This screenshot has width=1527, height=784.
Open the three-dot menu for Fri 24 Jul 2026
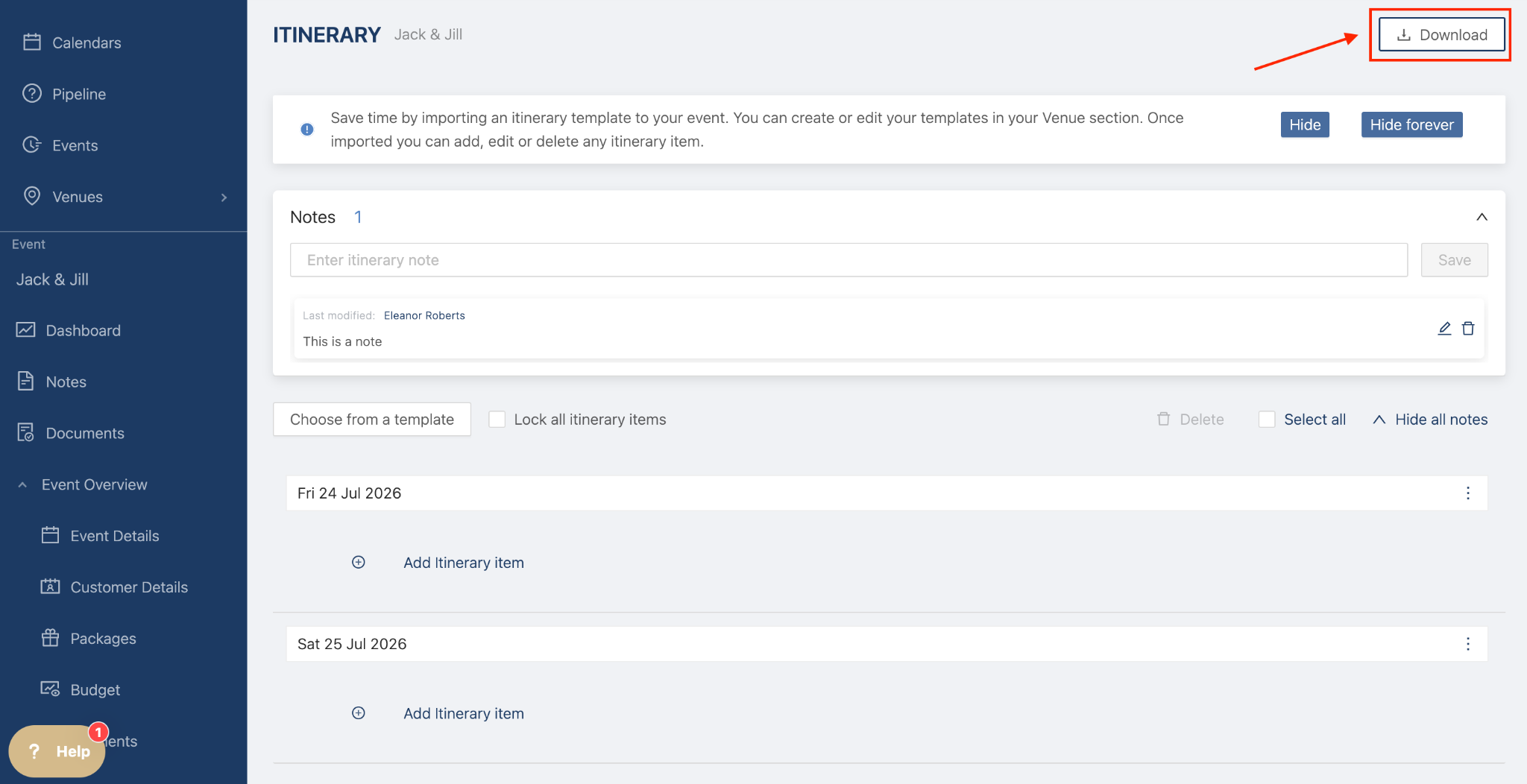pyautogui.click(x=1467, y=493)
